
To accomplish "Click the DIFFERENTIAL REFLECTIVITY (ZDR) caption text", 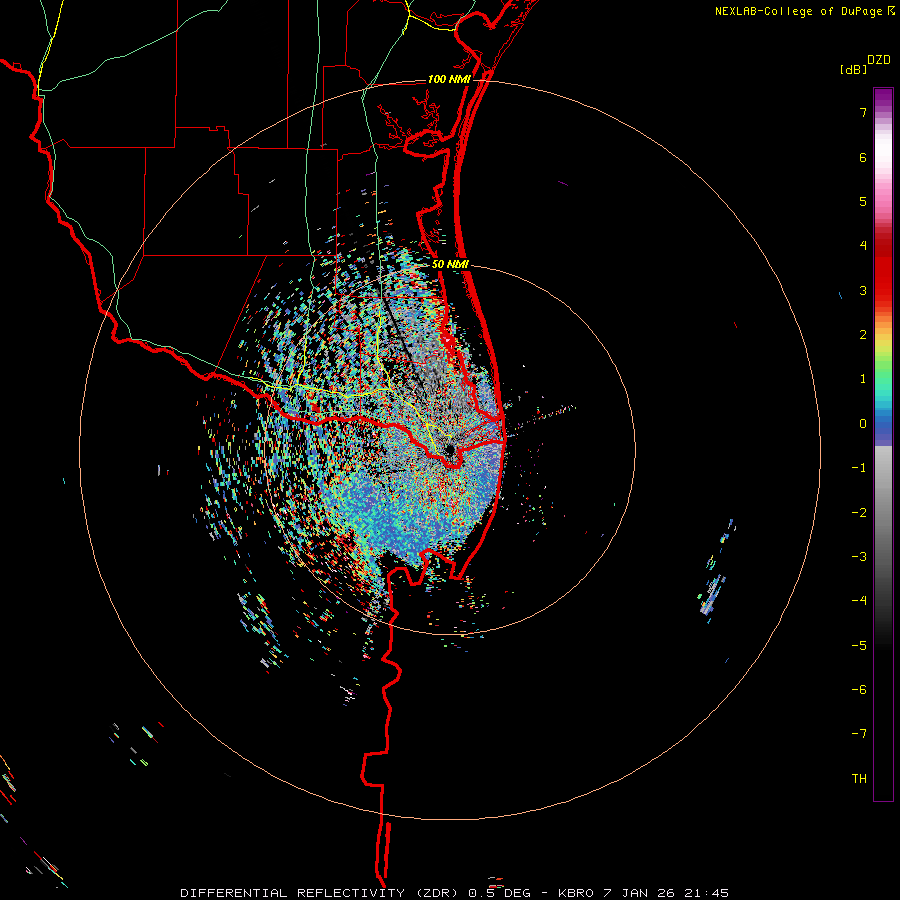I will point(320,893).
